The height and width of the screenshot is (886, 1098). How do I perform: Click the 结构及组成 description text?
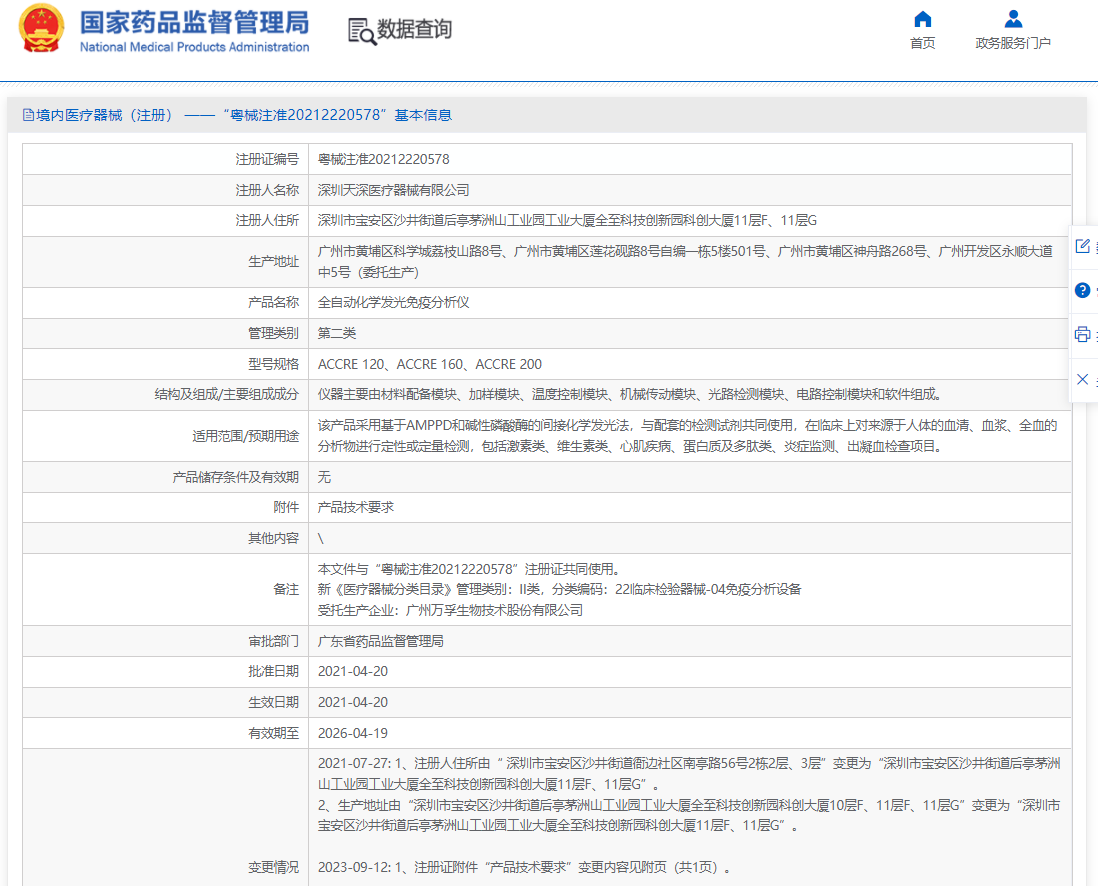click(630, 394)
